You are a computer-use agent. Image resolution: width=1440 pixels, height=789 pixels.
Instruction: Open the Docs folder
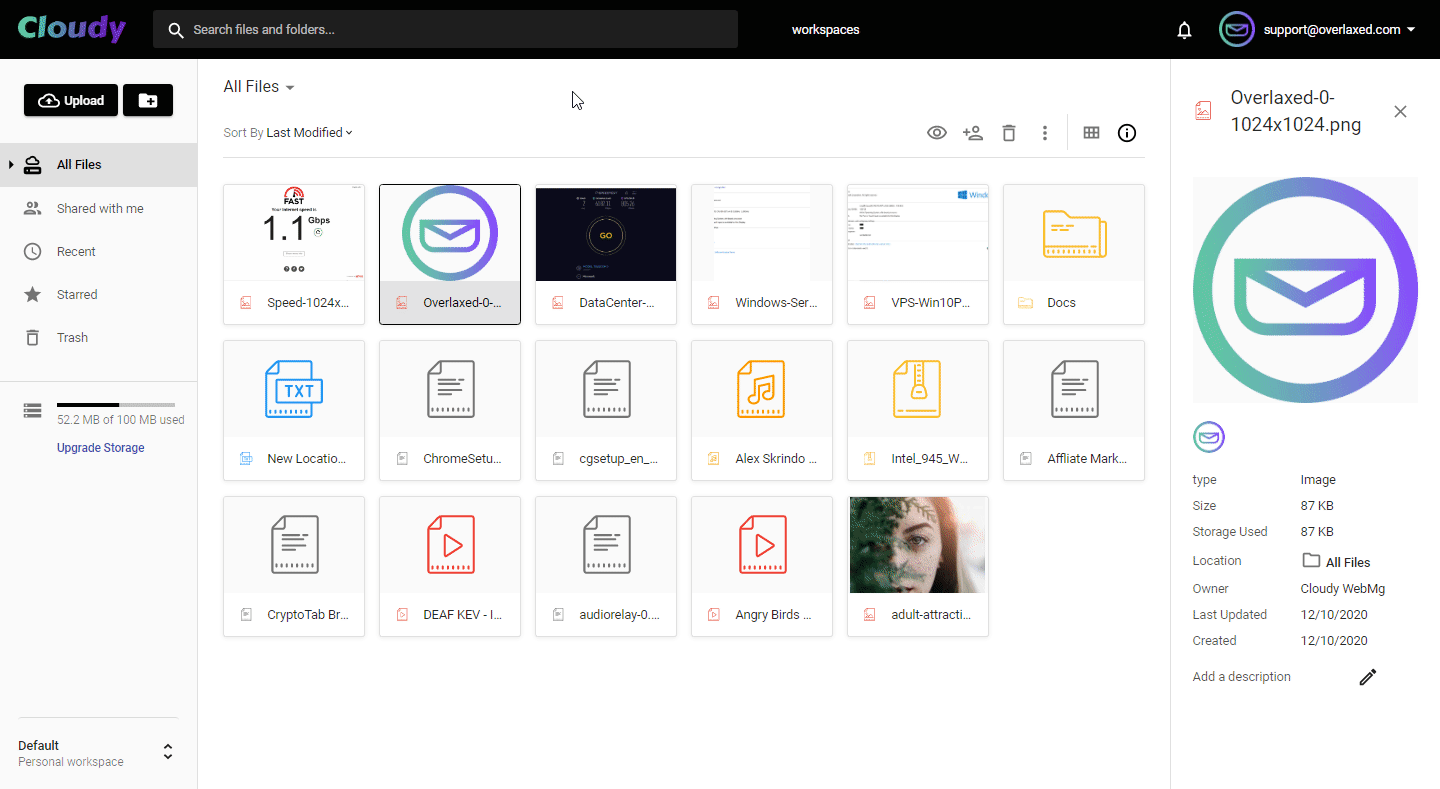click(1074, 254)
